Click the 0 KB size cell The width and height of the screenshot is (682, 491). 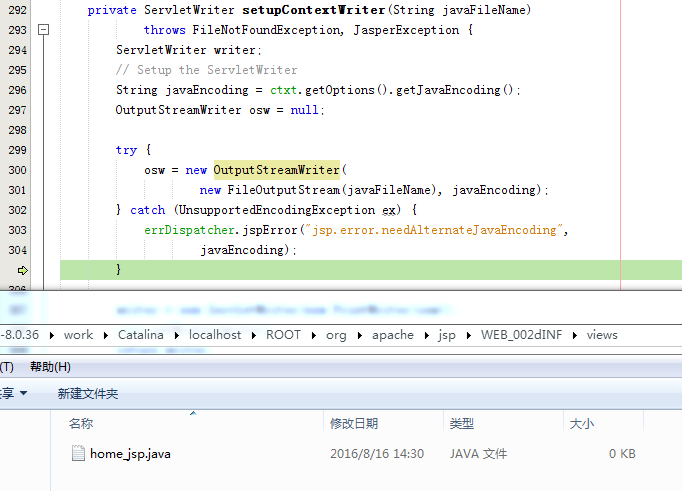[622, 454]
